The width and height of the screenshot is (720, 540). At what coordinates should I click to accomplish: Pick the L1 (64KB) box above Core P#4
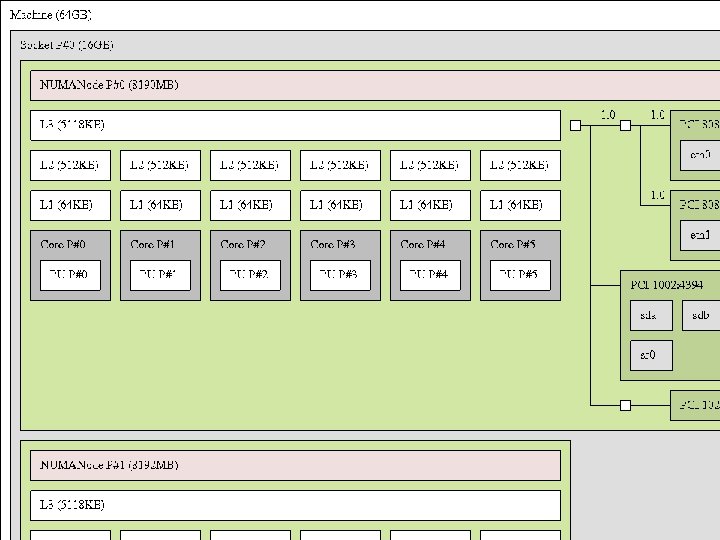point(430,205)
